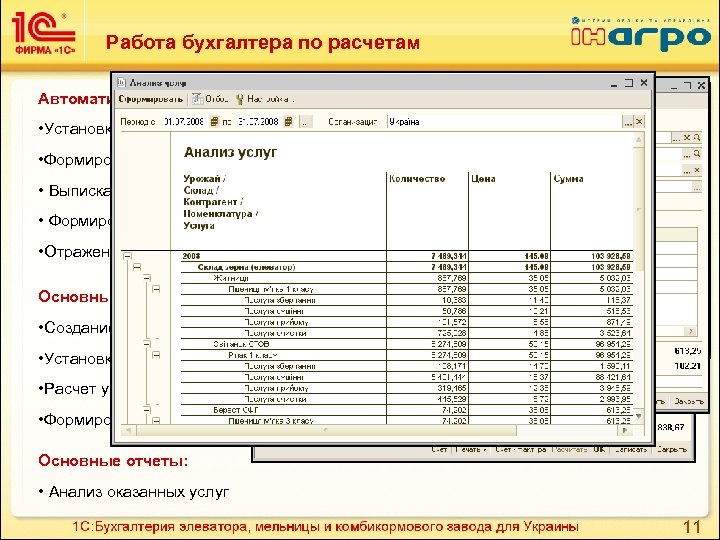The image size is (720, 540).
Task: Click magnifier icon in background window's second field
Action: point(697,154)
